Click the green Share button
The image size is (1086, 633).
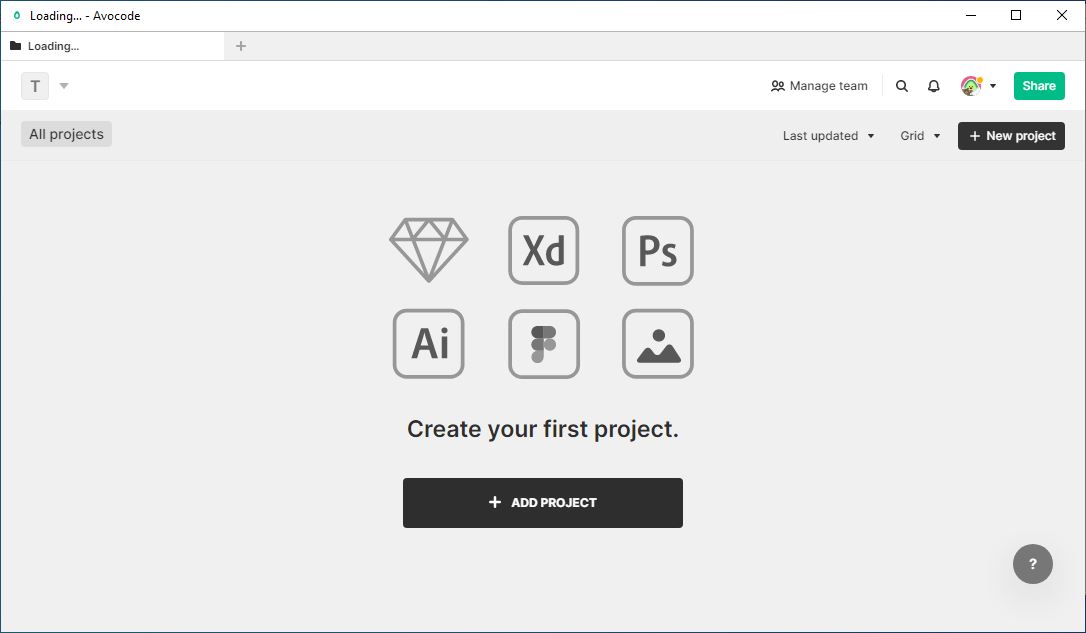point(1039,86)
